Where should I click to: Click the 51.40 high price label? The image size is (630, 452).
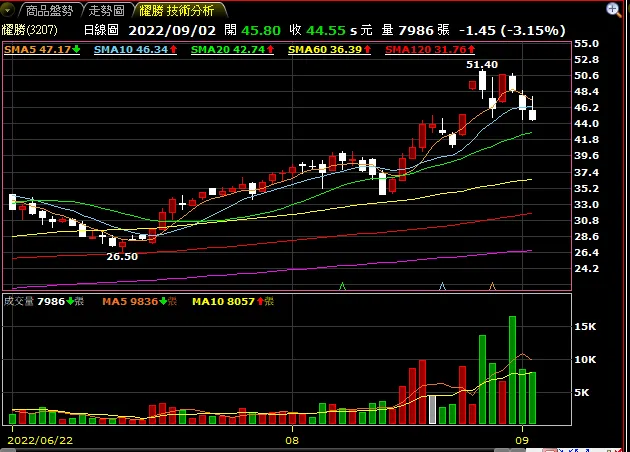coord(482,65)
